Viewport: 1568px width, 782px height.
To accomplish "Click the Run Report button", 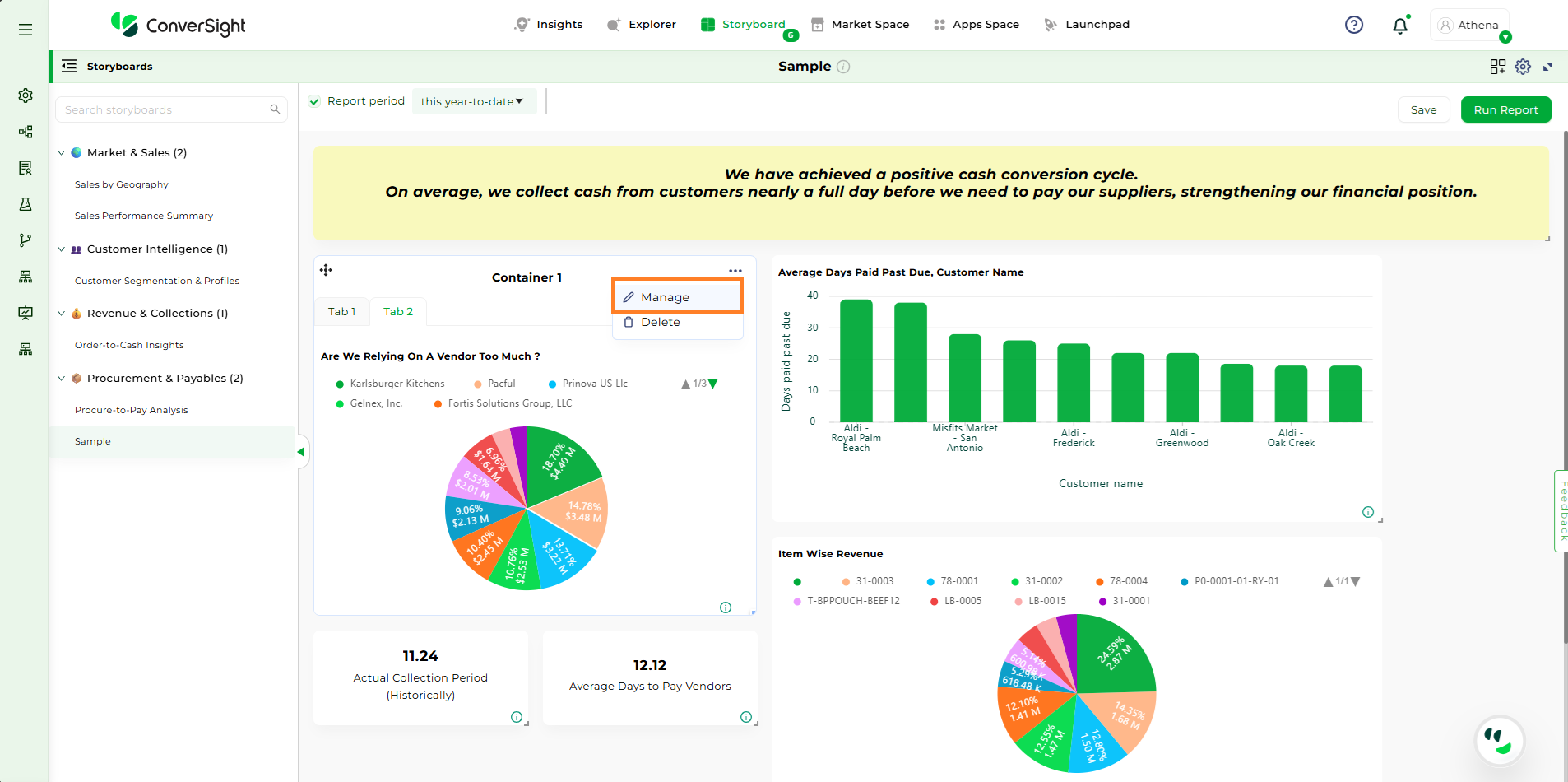I will pyautogui.click(x=1505, y=109).
